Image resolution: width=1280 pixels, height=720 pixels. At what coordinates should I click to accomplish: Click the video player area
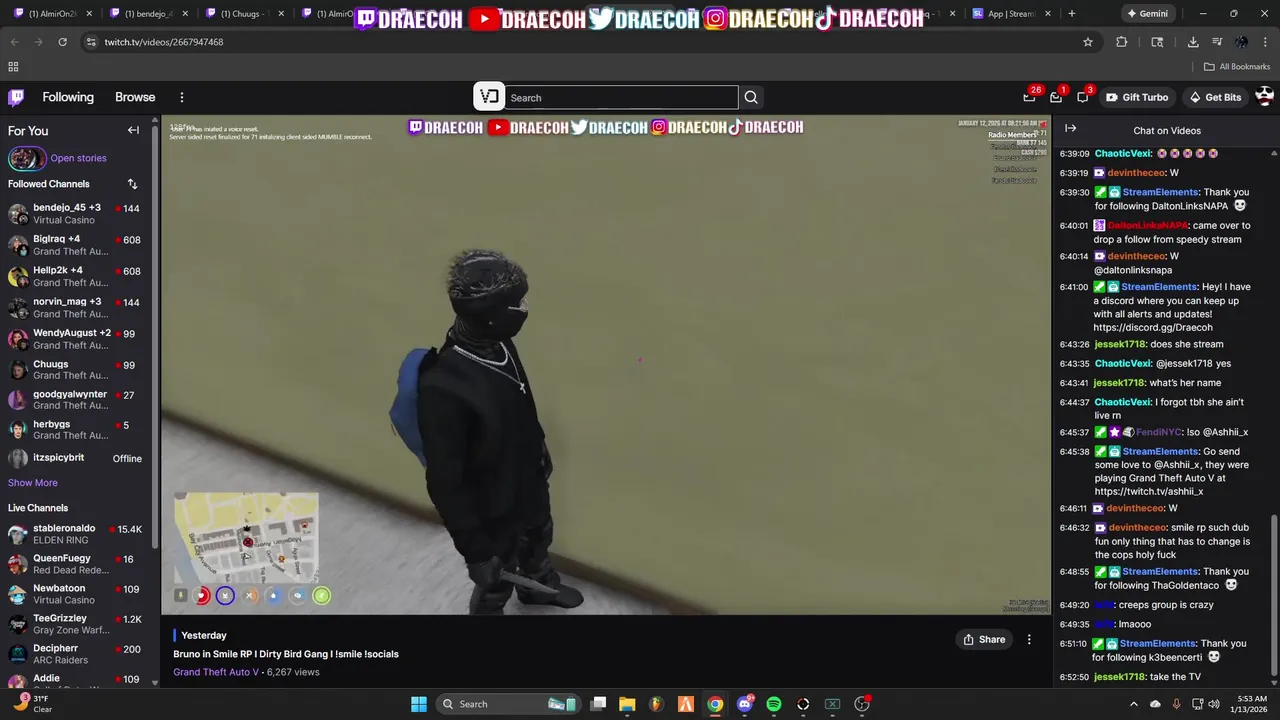pos(606,365)
